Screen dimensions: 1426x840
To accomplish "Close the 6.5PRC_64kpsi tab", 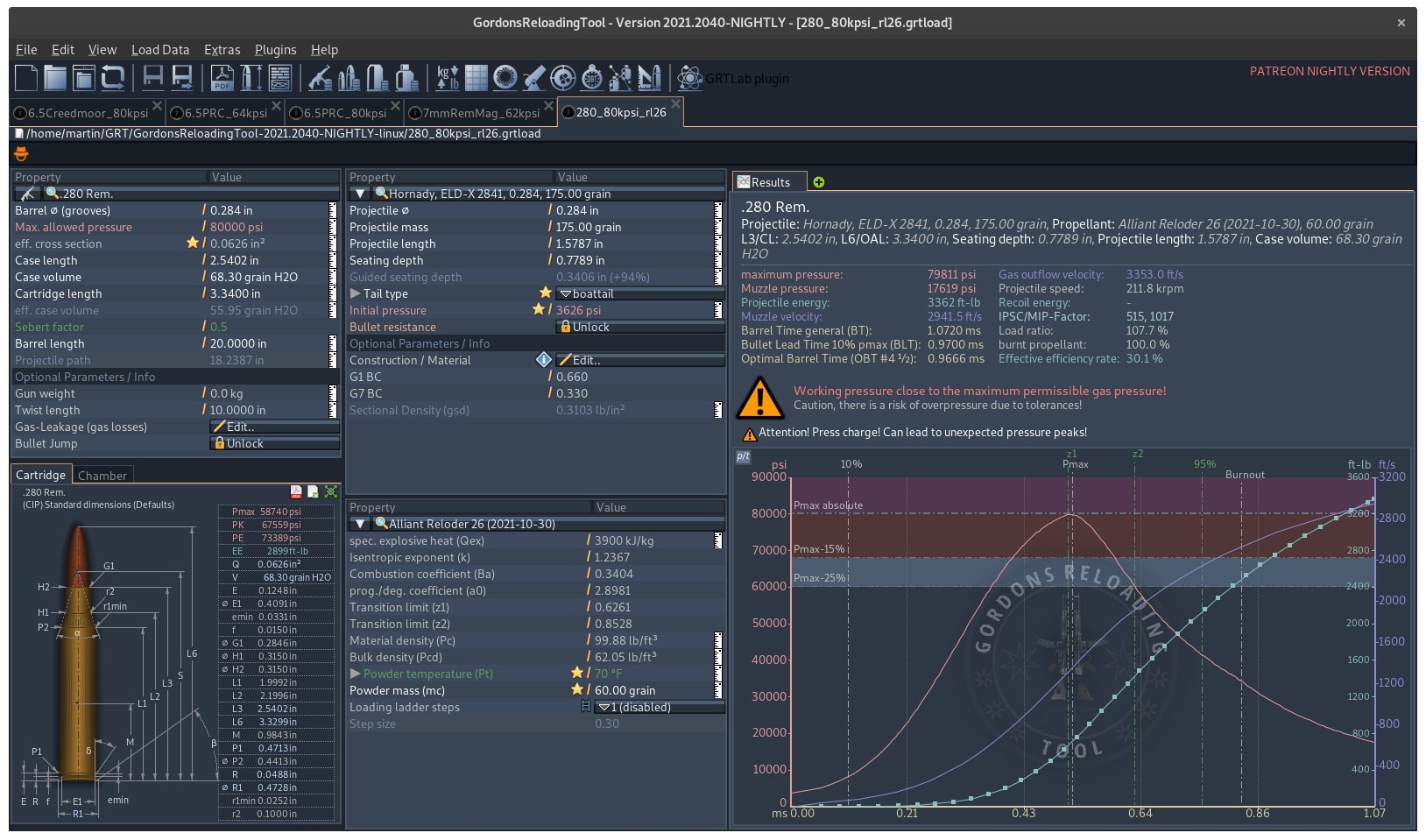I will (x=276, y=105).
